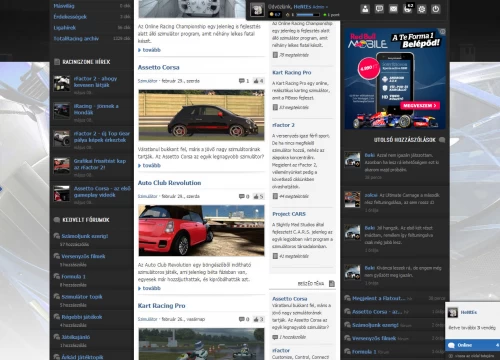Open 'Formula 1' in recent topics list
The height and width of the screenshot is (360, 500).
pyautogui.click(x=364, y=352)
